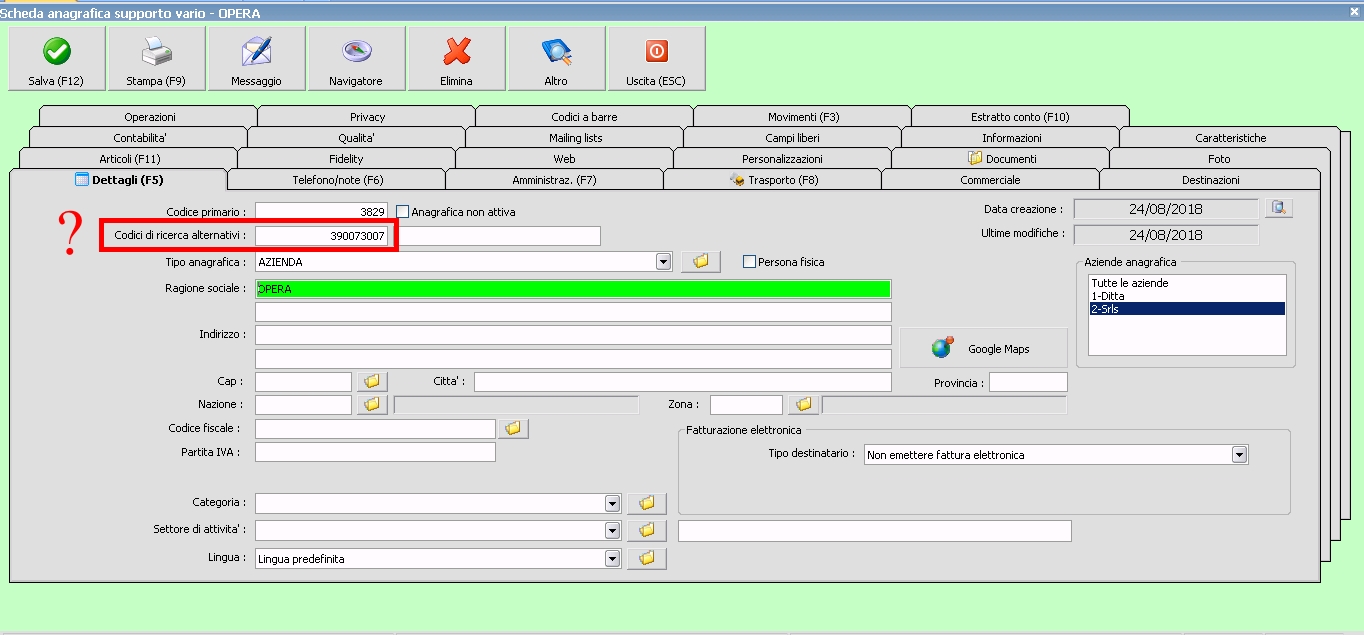The height and width of the screenshot is (635, 1364).
Task: Open the Navigatore compass button
Action: (x=356, y=59)
